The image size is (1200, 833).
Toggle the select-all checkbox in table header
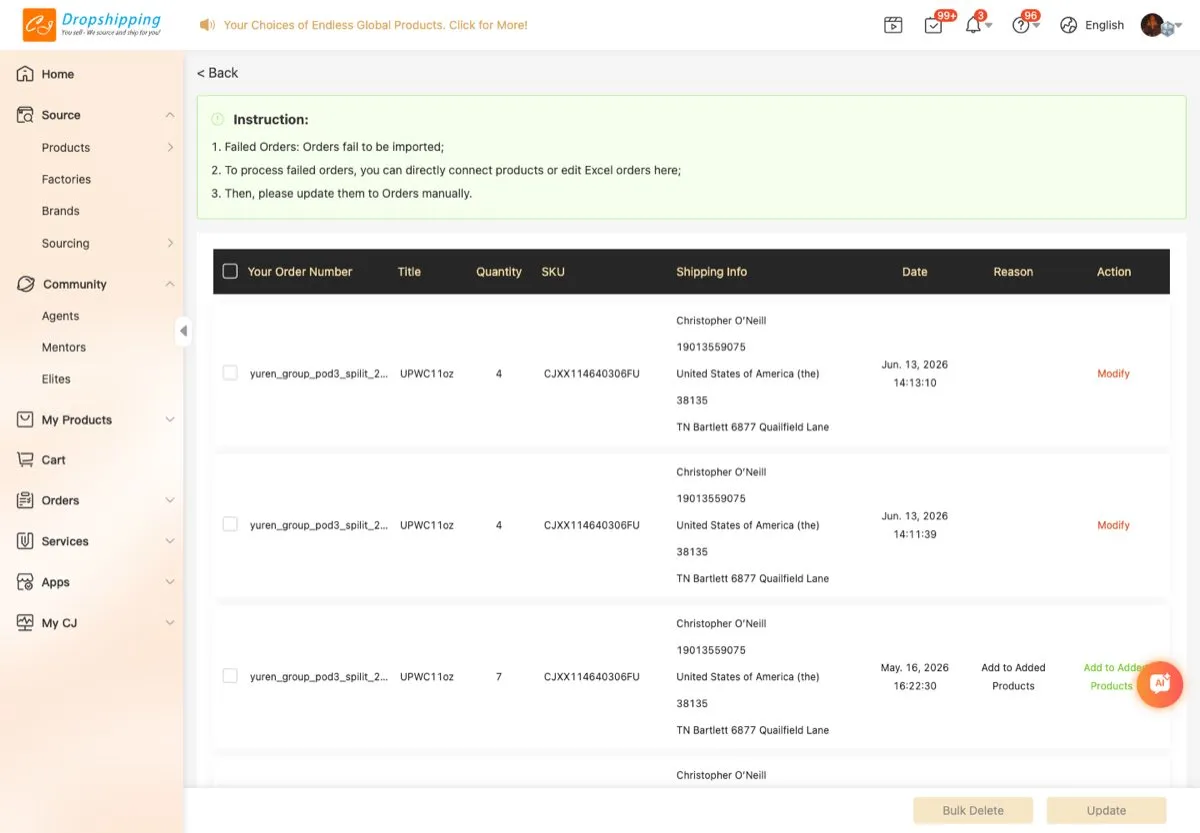point(230,271)
